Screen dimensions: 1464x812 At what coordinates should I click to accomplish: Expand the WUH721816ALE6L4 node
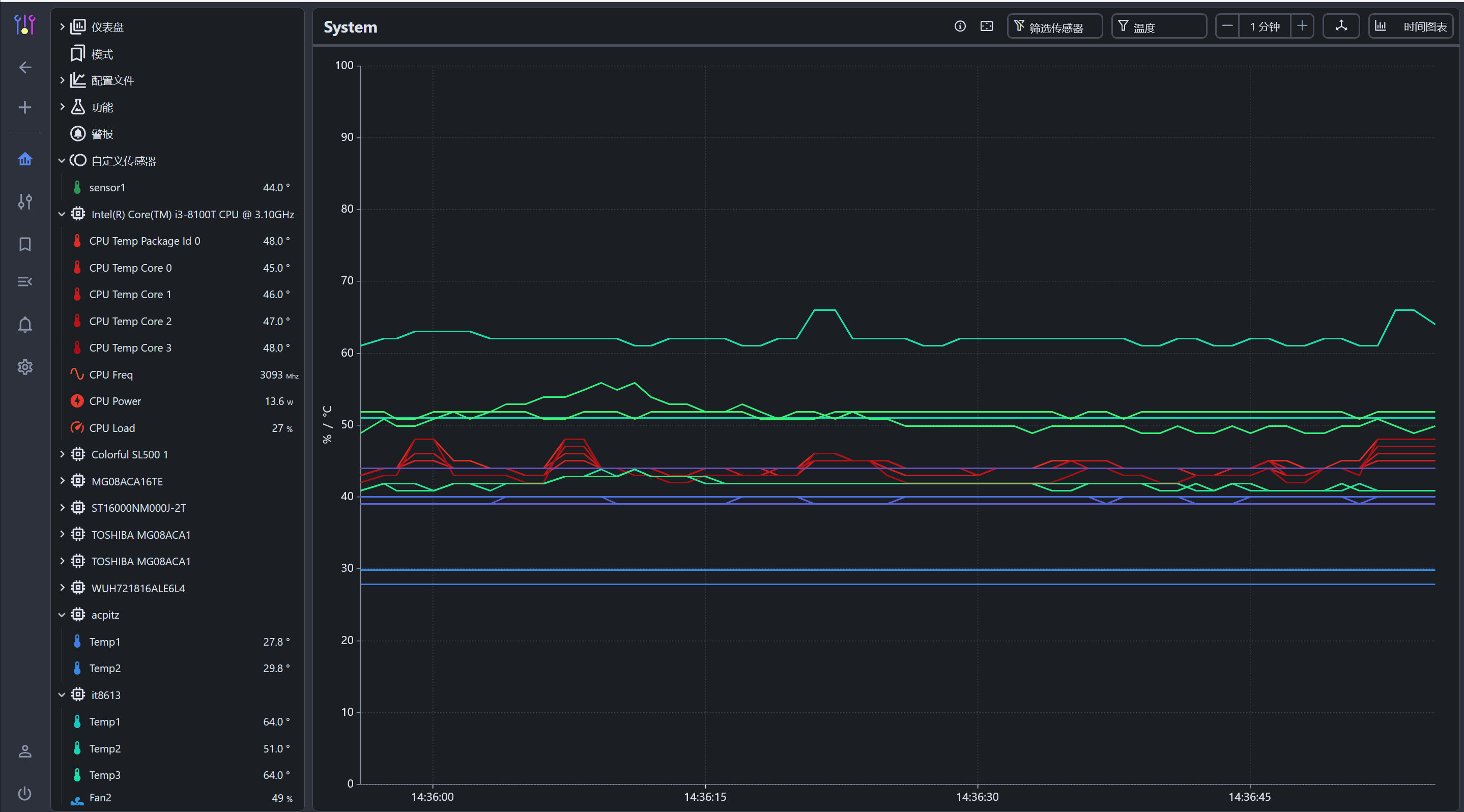tap(62, 588)
